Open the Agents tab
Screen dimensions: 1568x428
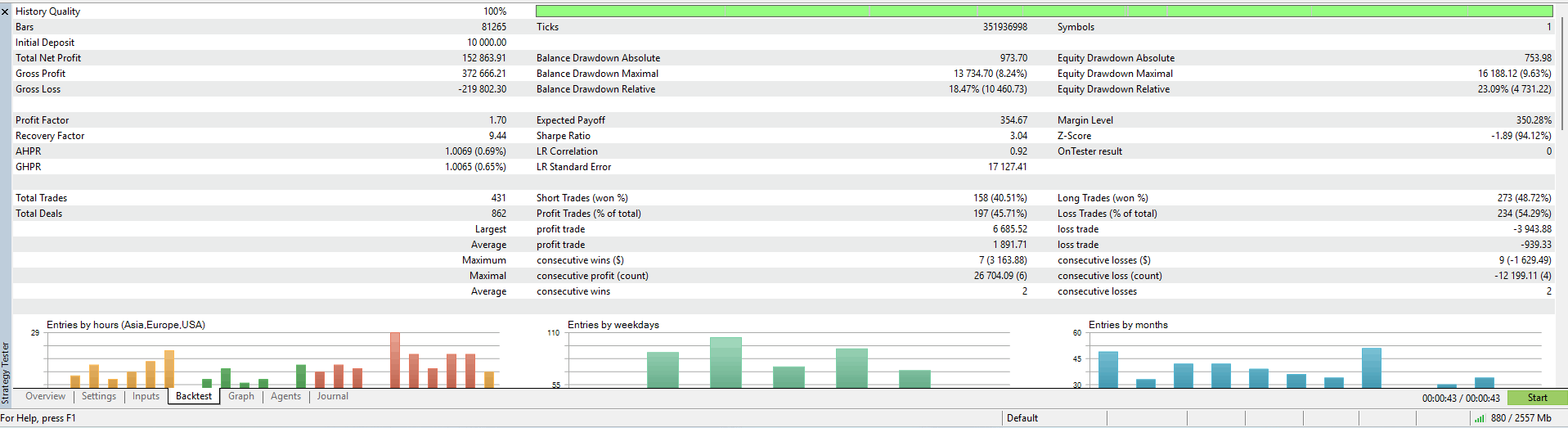point(285,396)
